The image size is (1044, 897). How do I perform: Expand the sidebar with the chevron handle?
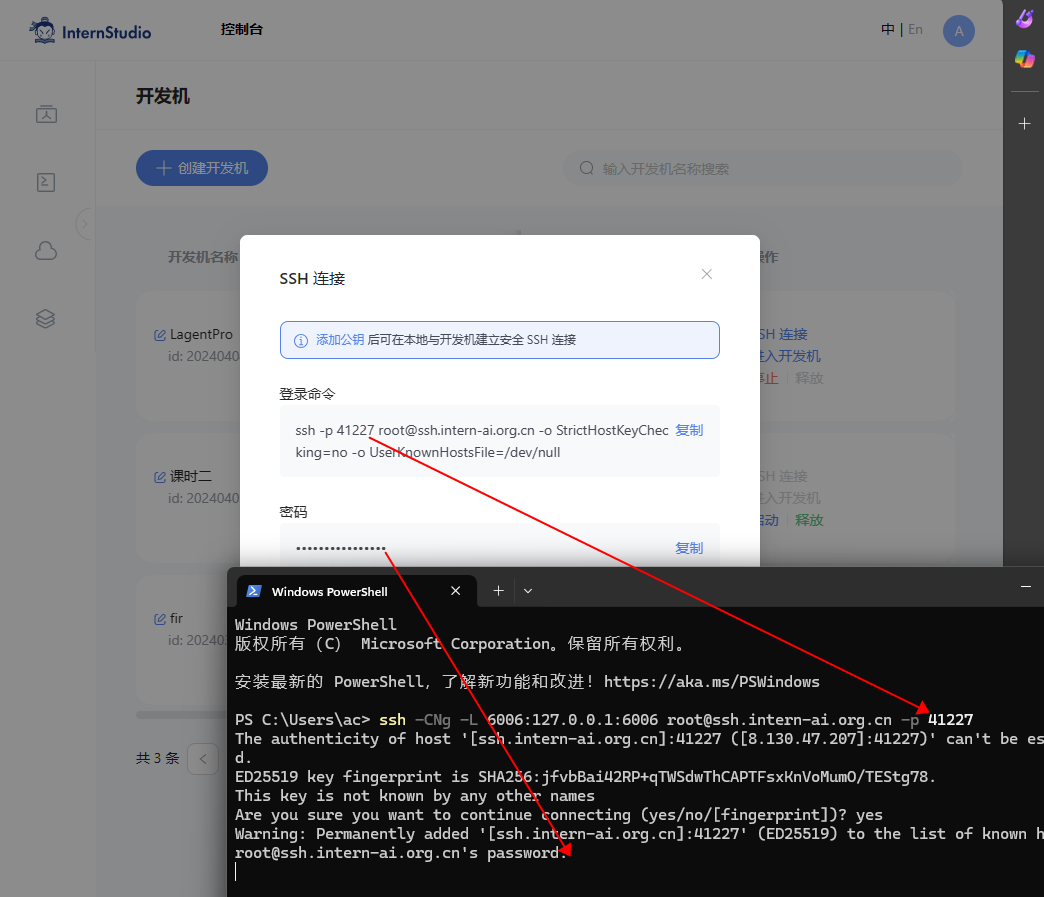tap(84, 224)
